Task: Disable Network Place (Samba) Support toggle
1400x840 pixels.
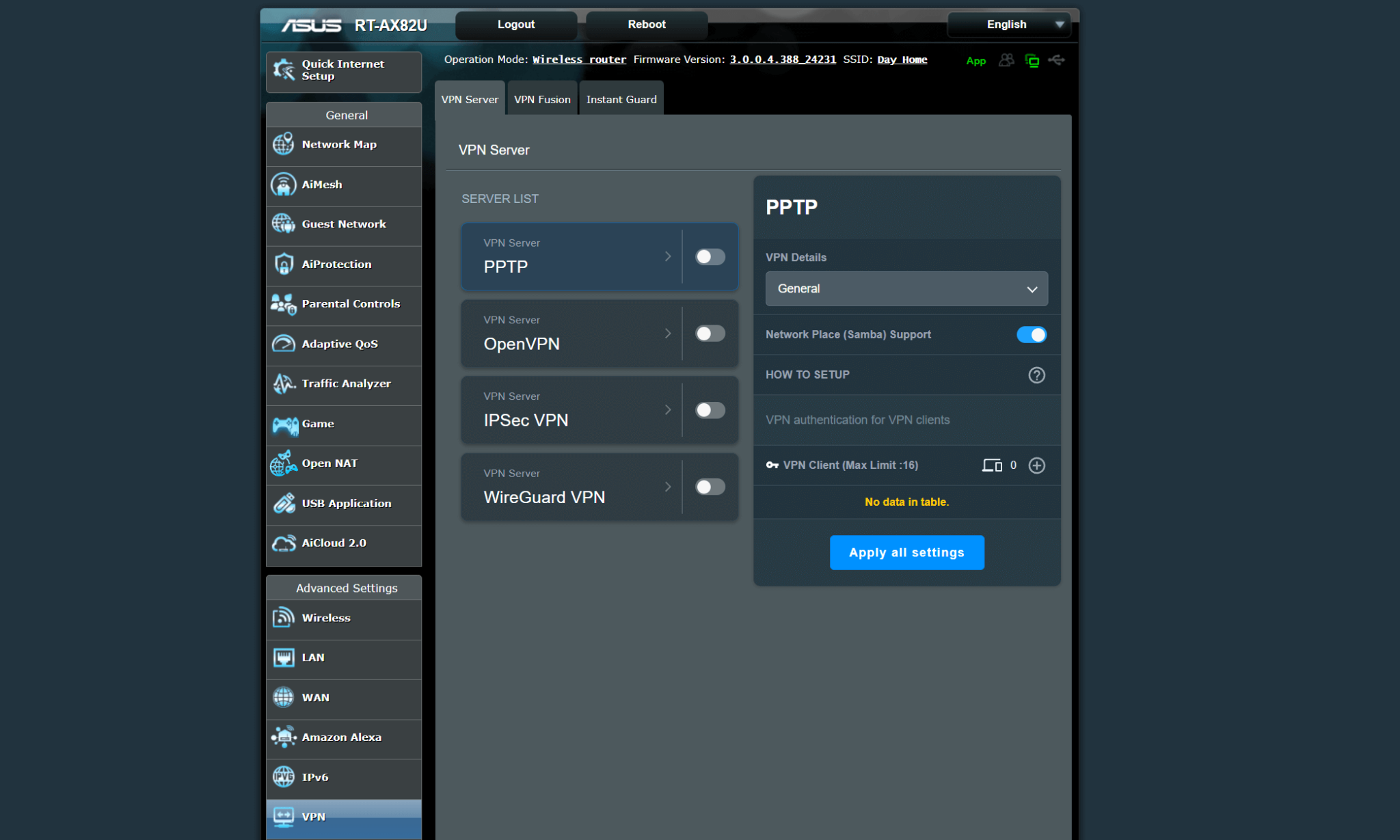Action: (x=1032, y=334)
